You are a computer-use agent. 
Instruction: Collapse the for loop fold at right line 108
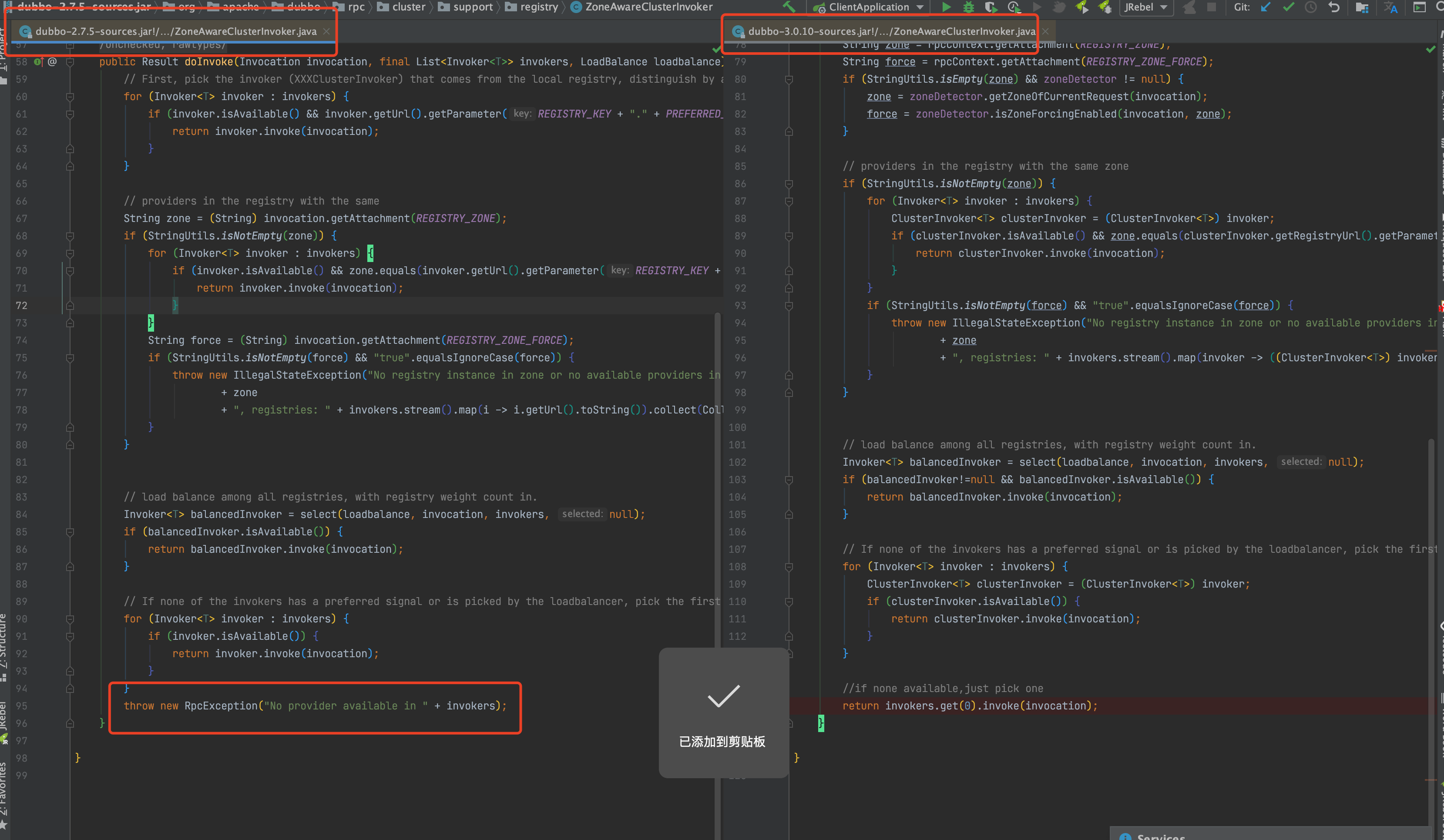point(789,567)
